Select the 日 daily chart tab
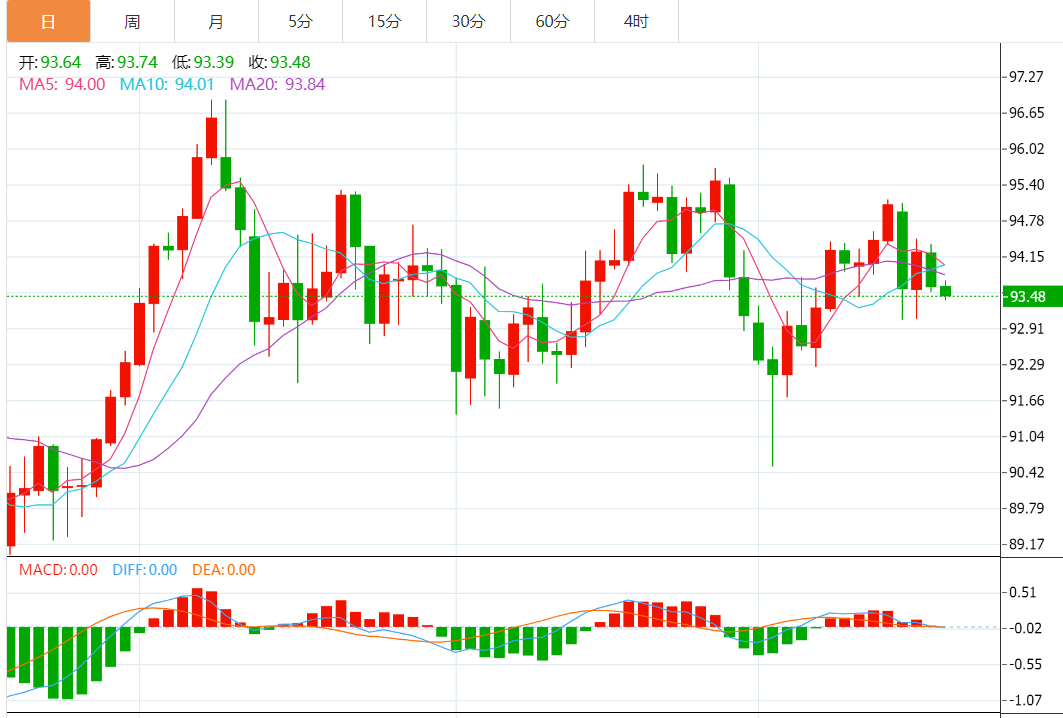 click(x=48, y=22)
